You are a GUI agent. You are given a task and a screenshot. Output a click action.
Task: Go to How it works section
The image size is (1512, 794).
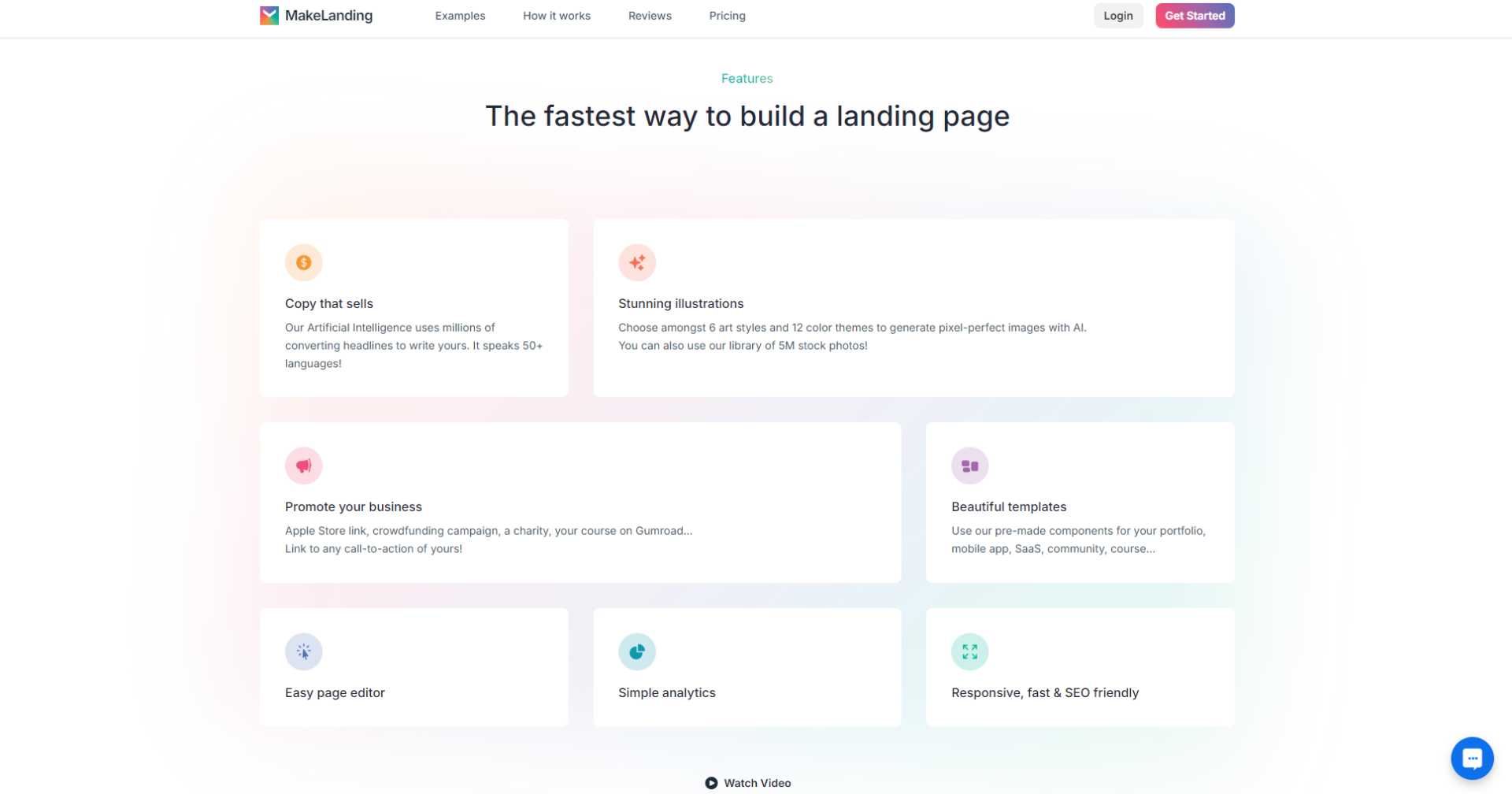pyautogui.click(x=556, y=16)
